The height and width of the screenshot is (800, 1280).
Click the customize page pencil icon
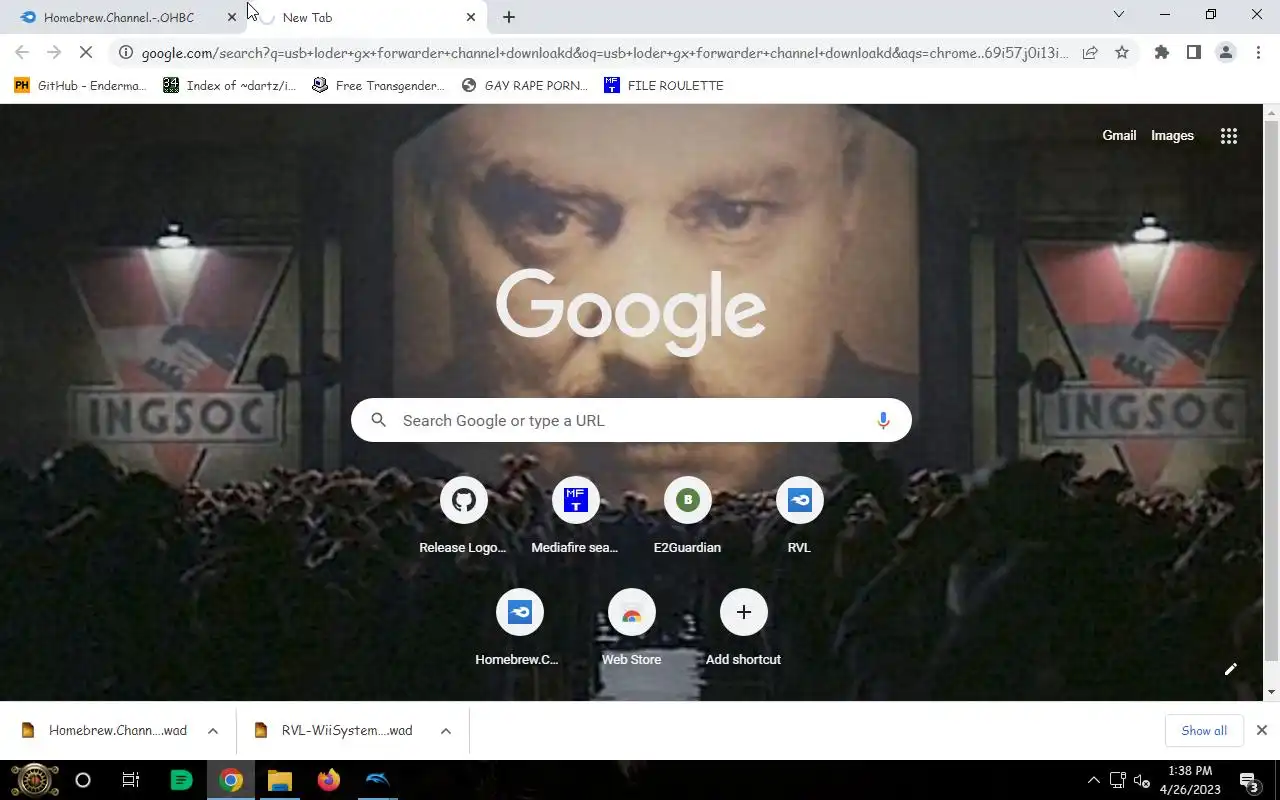pos(1231,669)
